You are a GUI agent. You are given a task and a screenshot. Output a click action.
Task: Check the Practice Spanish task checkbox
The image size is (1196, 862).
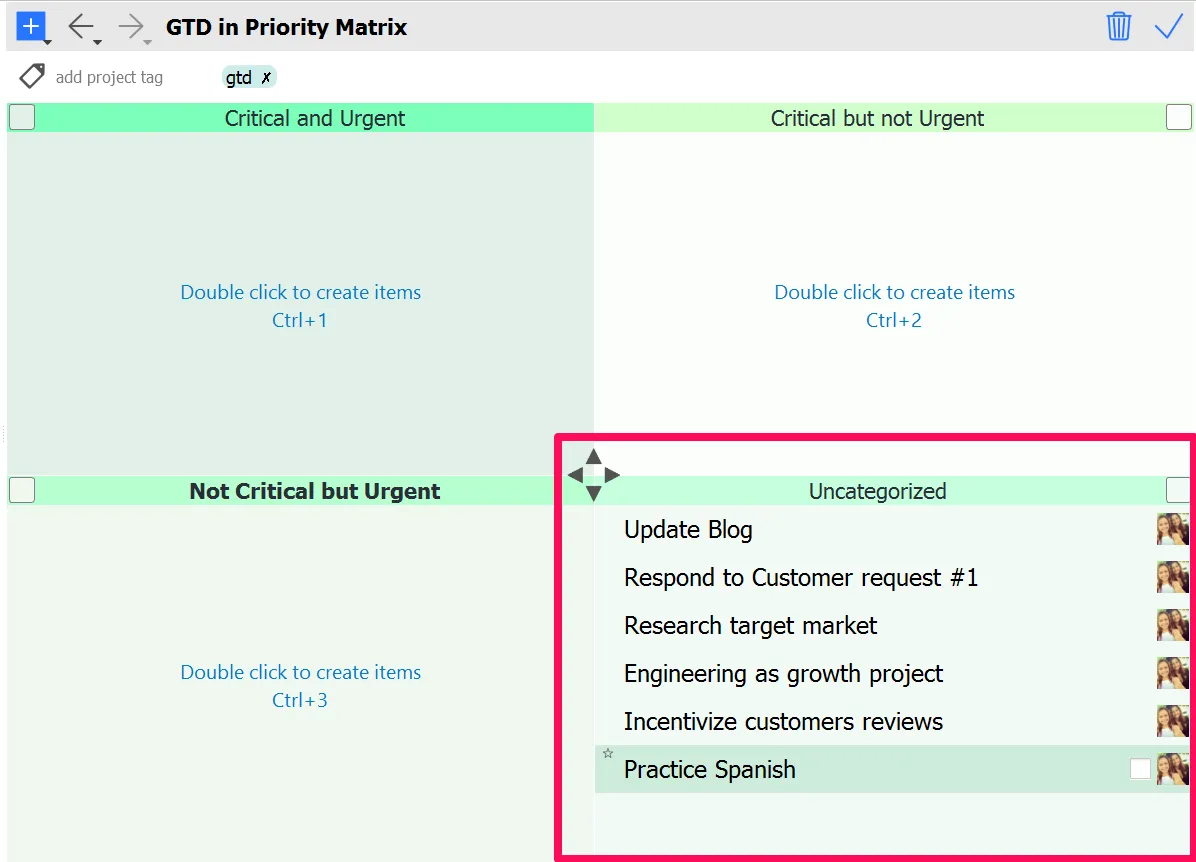click(x=1140, y=769)
